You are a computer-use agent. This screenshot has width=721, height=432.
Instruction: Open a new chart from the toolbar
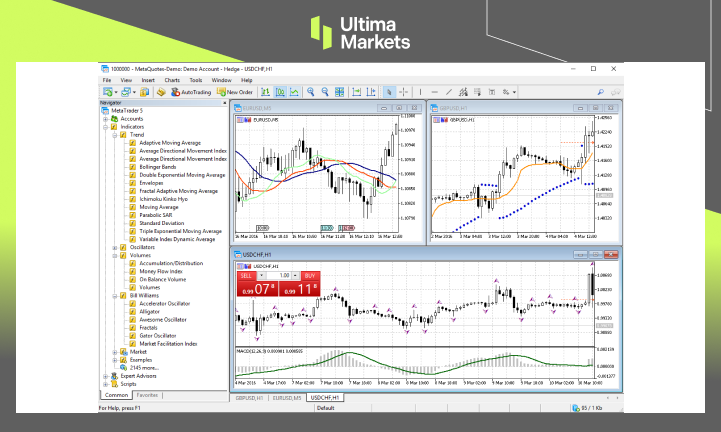coord(108,92)
